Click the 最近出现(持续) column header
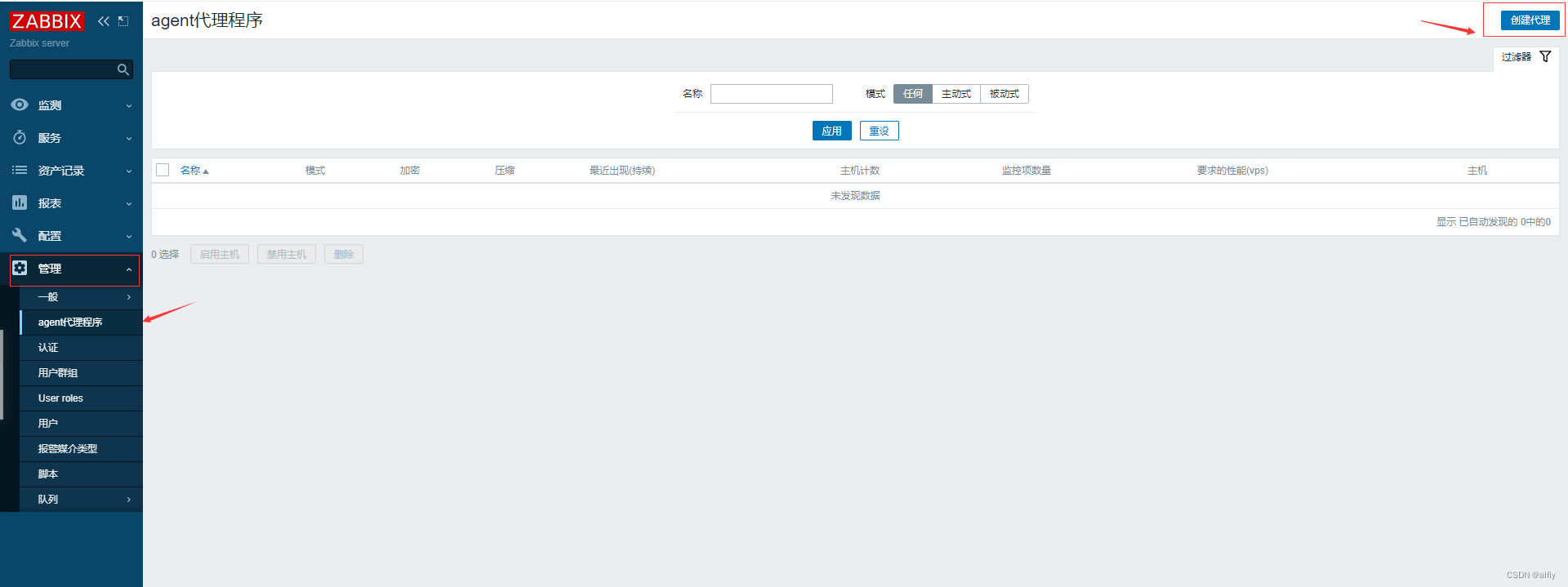Screen dimensions: 1568x587 coord(622,171)
